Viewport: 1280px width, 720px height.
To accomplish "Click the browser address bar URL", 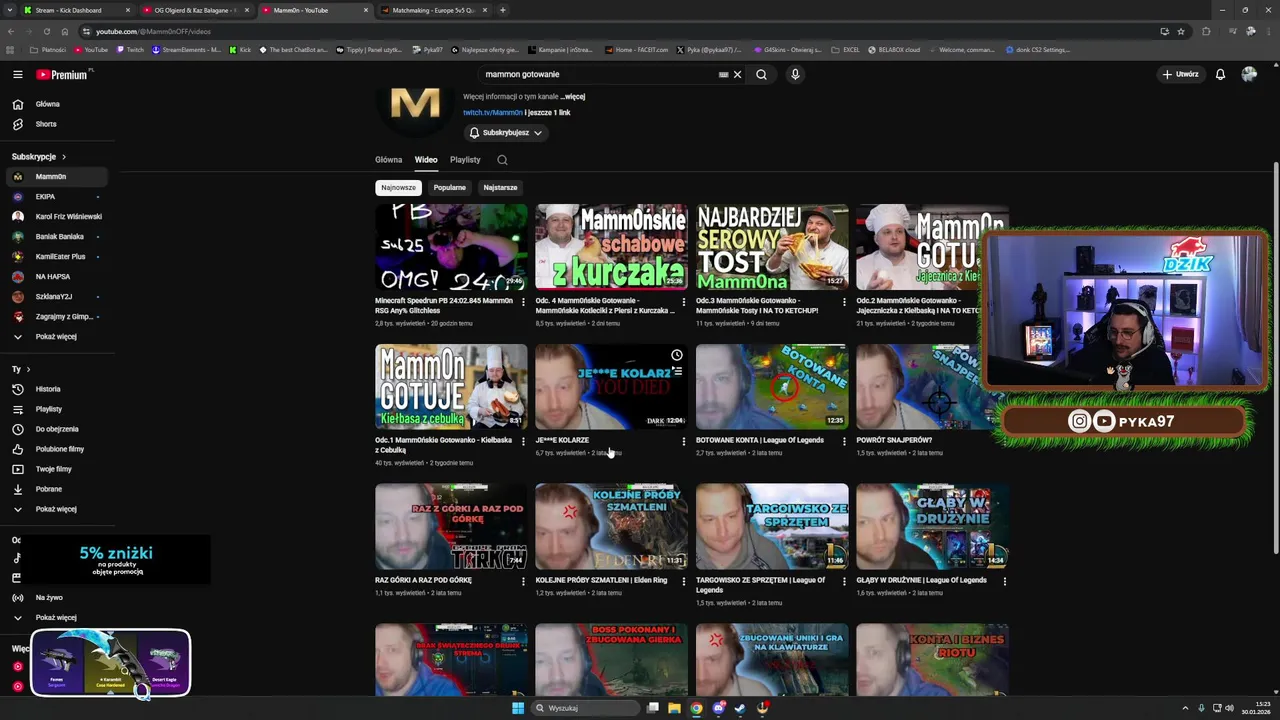I will pos(153,31).
